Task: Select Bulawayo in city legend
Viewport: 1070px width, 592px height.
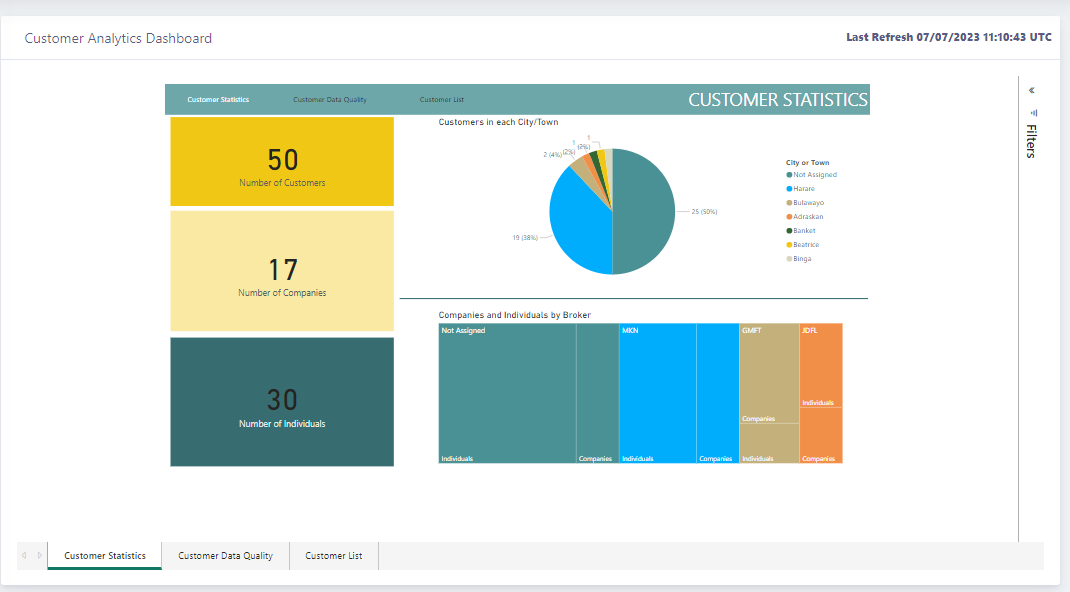Action: 805,203
